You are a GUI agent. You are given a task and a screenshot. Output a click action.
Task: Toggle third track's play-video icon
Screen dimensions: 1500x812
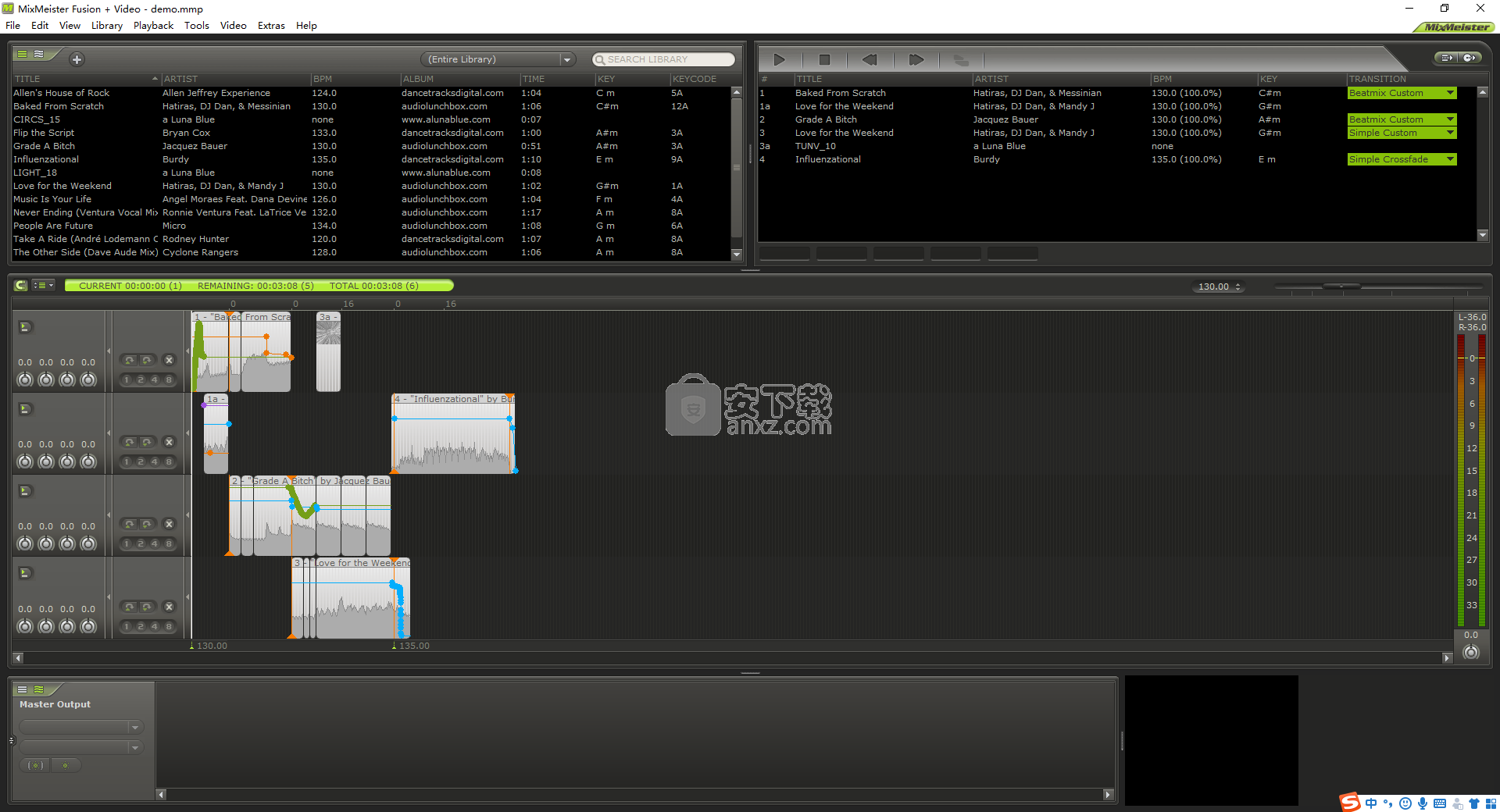[25, 491]
